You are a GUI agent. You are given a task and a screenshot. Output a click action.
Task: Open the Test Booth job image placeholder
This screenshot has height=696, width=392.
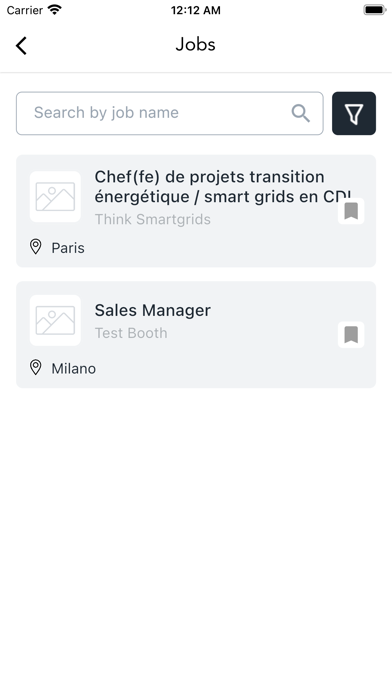(x=55, y=320)
